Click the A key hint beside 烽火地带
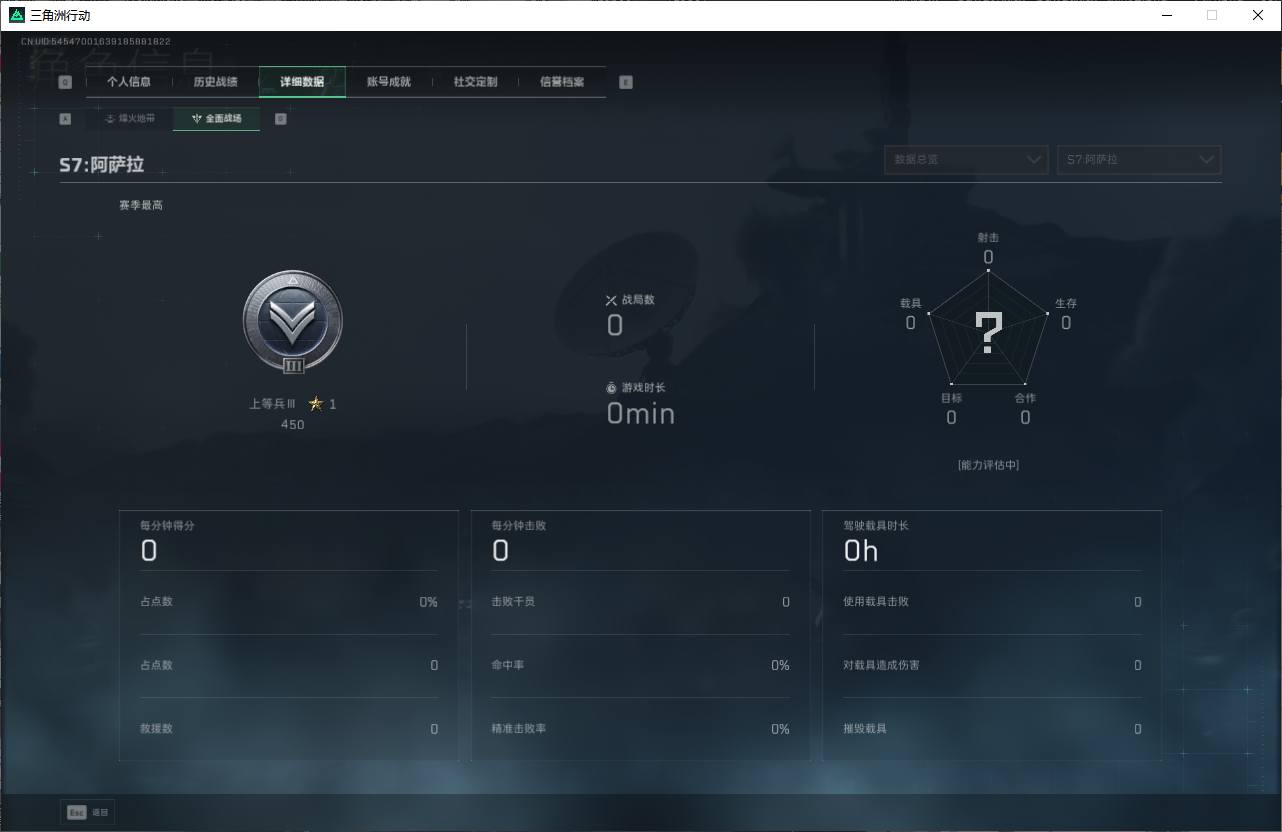This screenshot has height=832, width=1282. (x=65, y=119)
